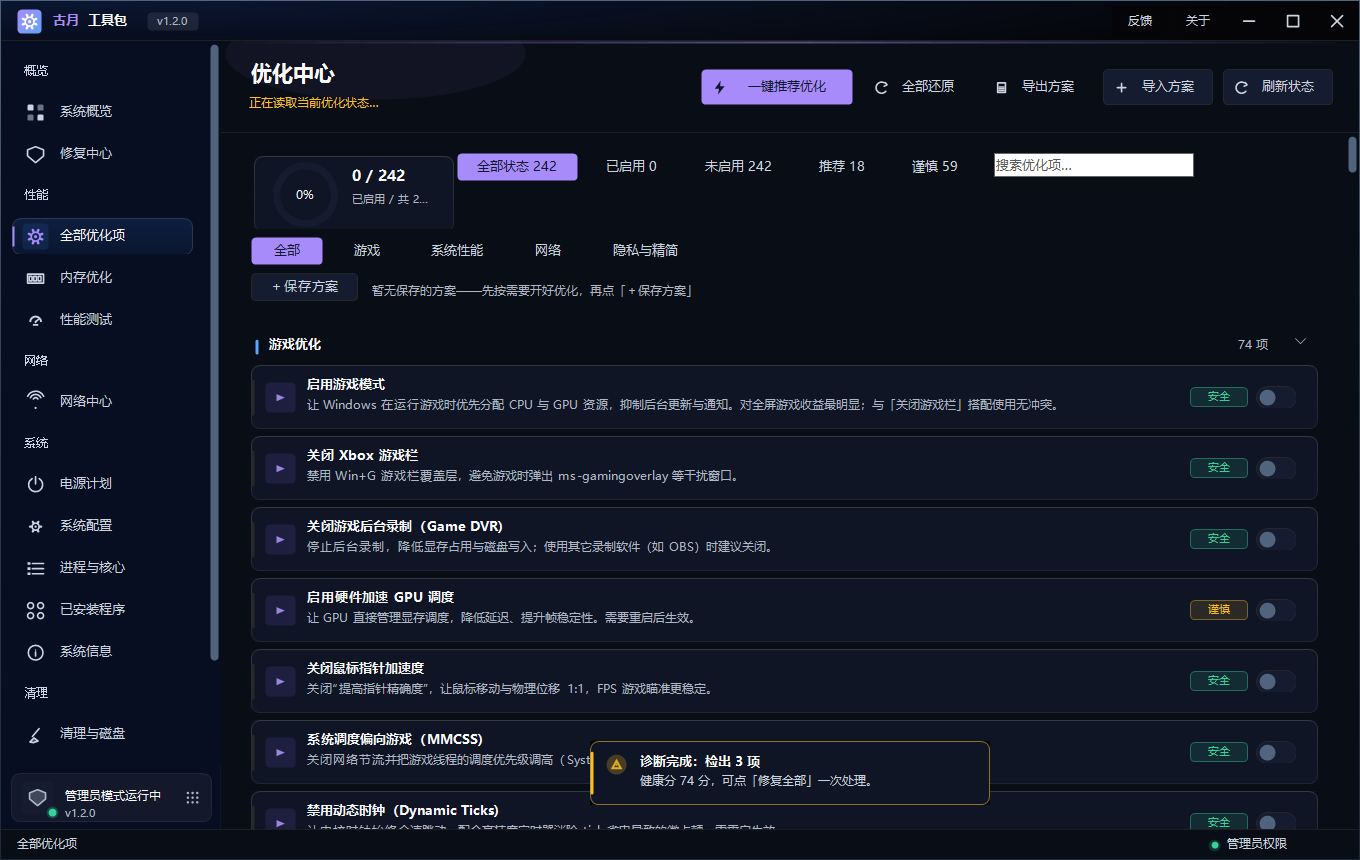Open 清理与磁盘 broom item

tap(102, 733)
